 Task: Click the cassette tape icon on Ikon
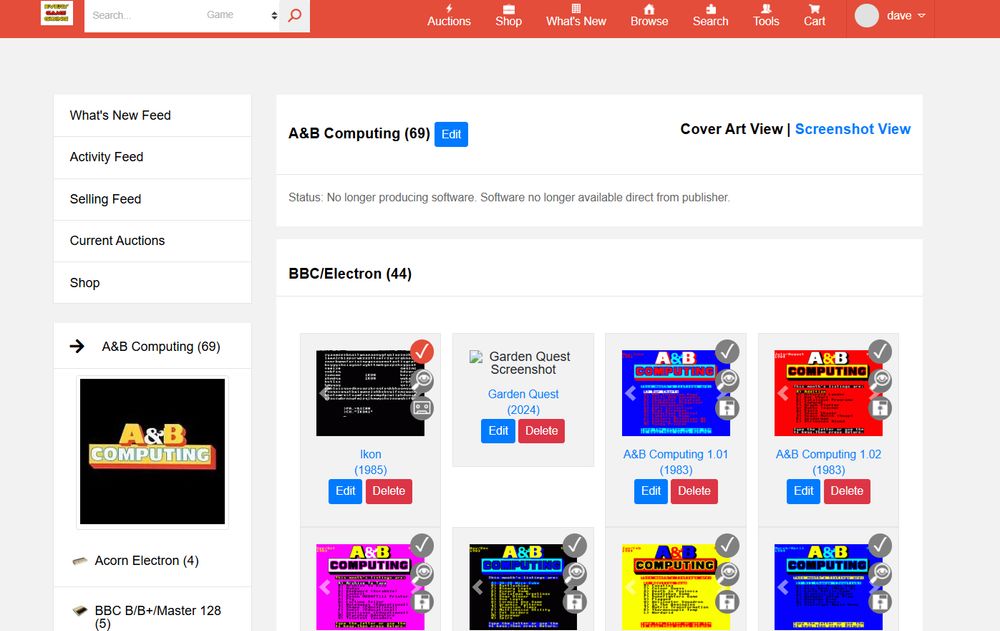422,408
